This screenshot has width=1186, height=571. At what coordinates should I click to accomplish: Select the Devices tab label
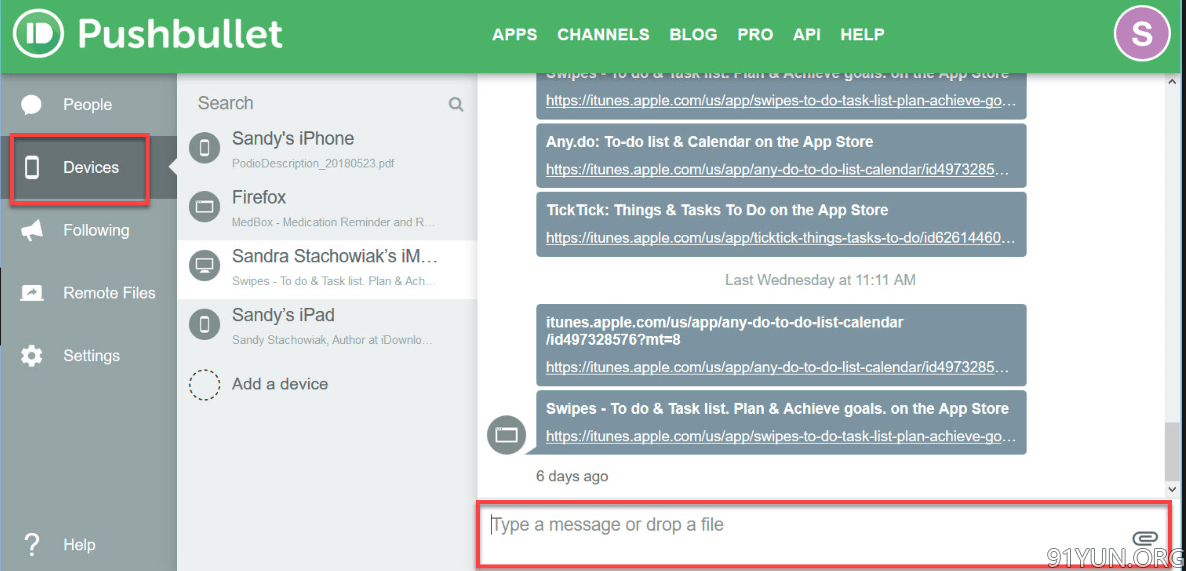(91, 167)
